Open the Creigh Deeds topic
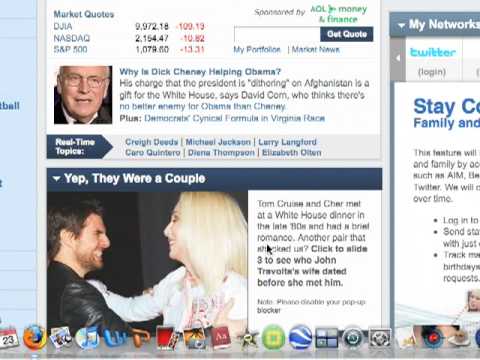 tap(152, 142)
